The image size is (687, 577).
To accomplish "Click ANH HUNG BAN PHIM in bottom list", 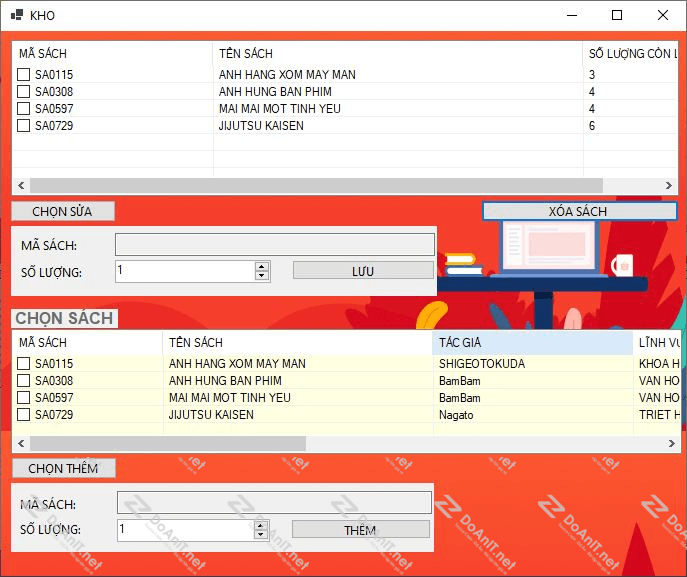I will [225, 380].
